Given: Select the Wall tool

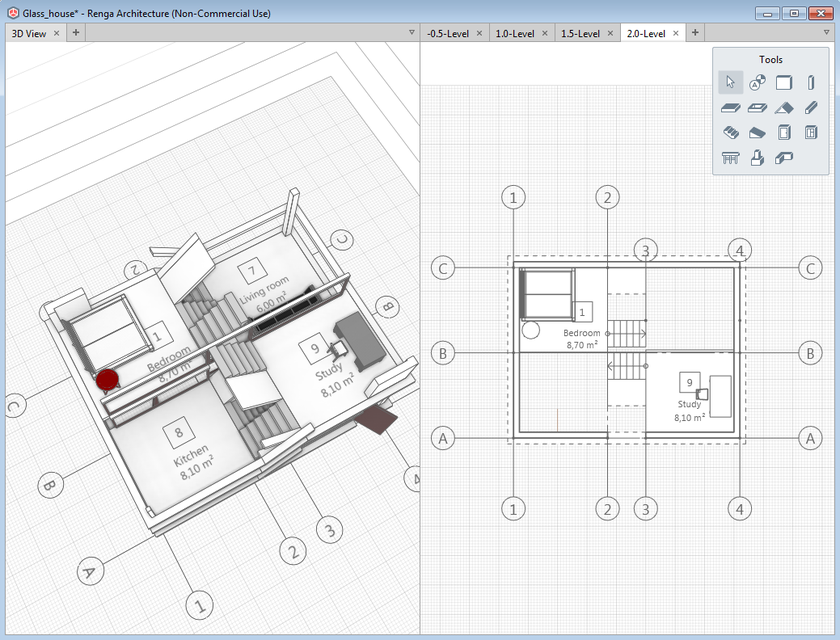Looking at the screenshot, I should pos(784,82).
